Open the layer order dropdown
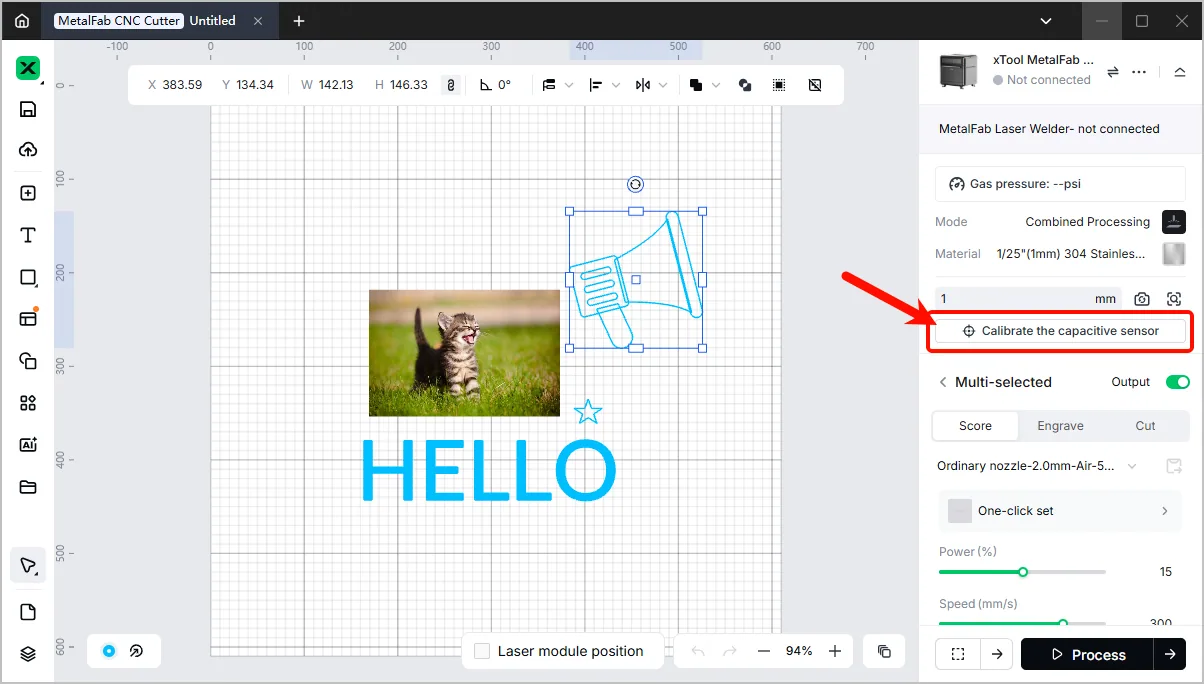 [557, 85]
